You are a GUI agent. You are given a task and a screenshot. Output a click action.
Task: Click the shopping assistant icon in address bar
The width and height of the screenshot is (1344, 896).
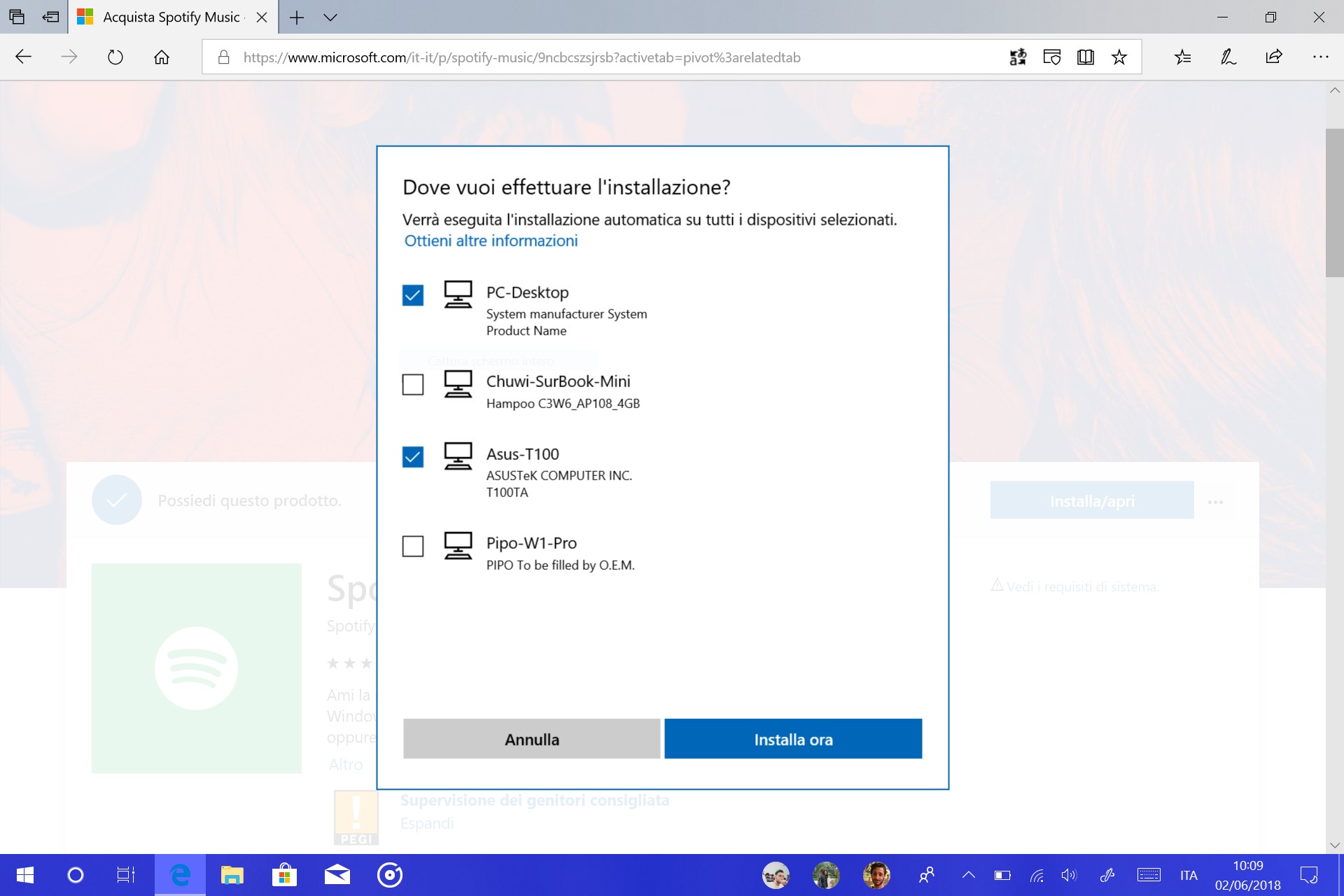pos(1052,57)
